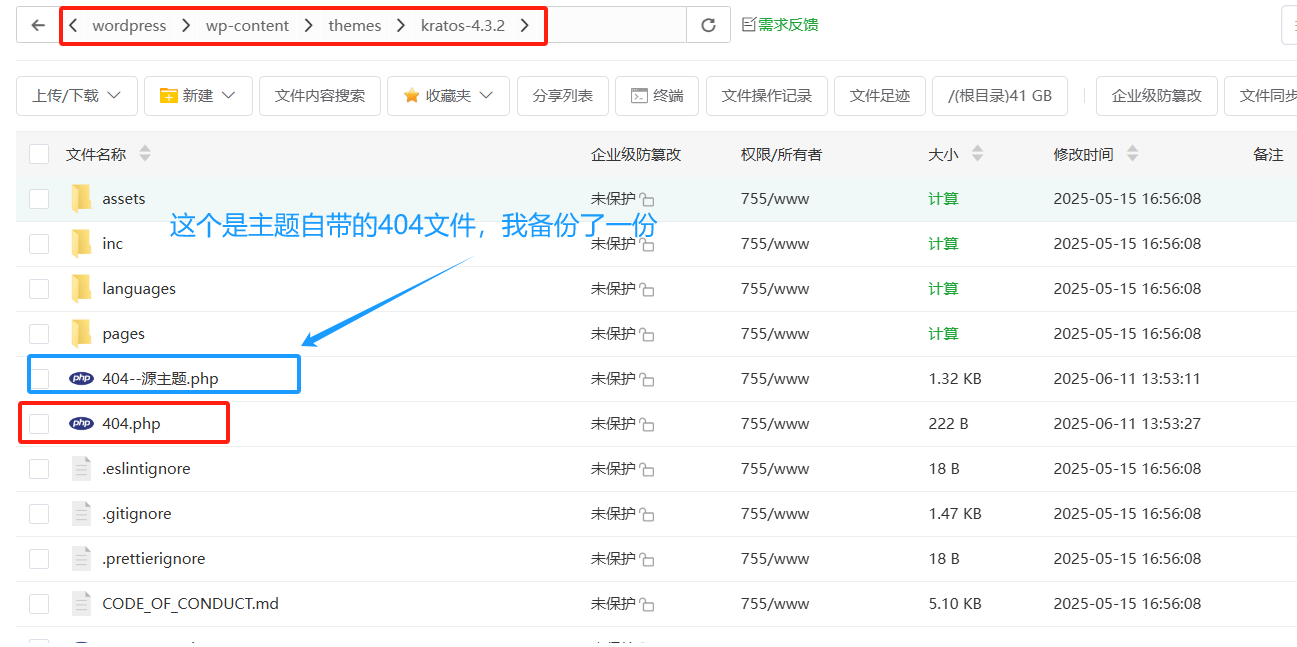The image size is (1297, 647).
Task: Open the 上传/下载 dropdown
Action: click(x=76, y=96)
